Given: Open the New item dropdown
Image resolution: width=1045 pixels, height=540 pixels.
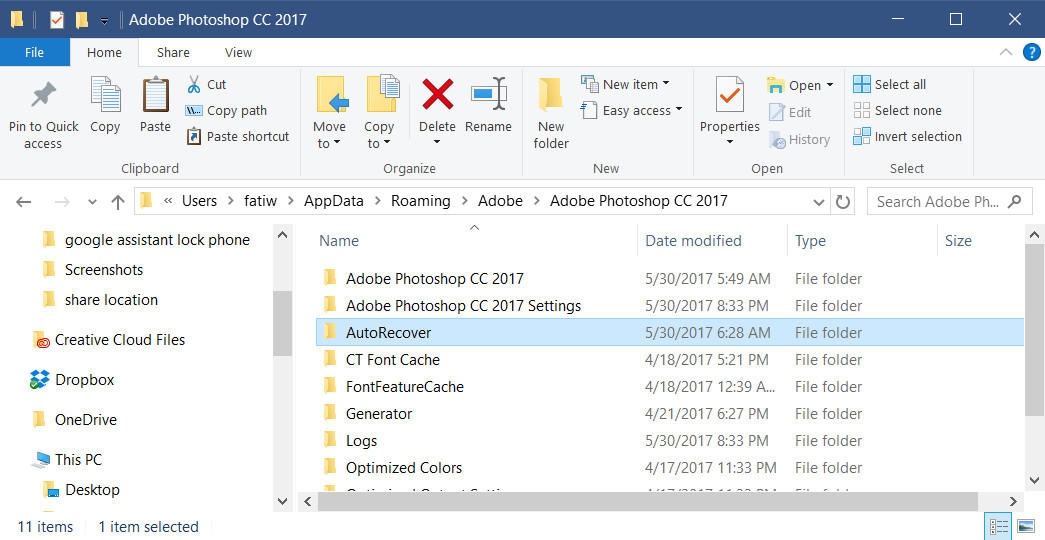Looking at the screenshot, I should coord(625,85).
